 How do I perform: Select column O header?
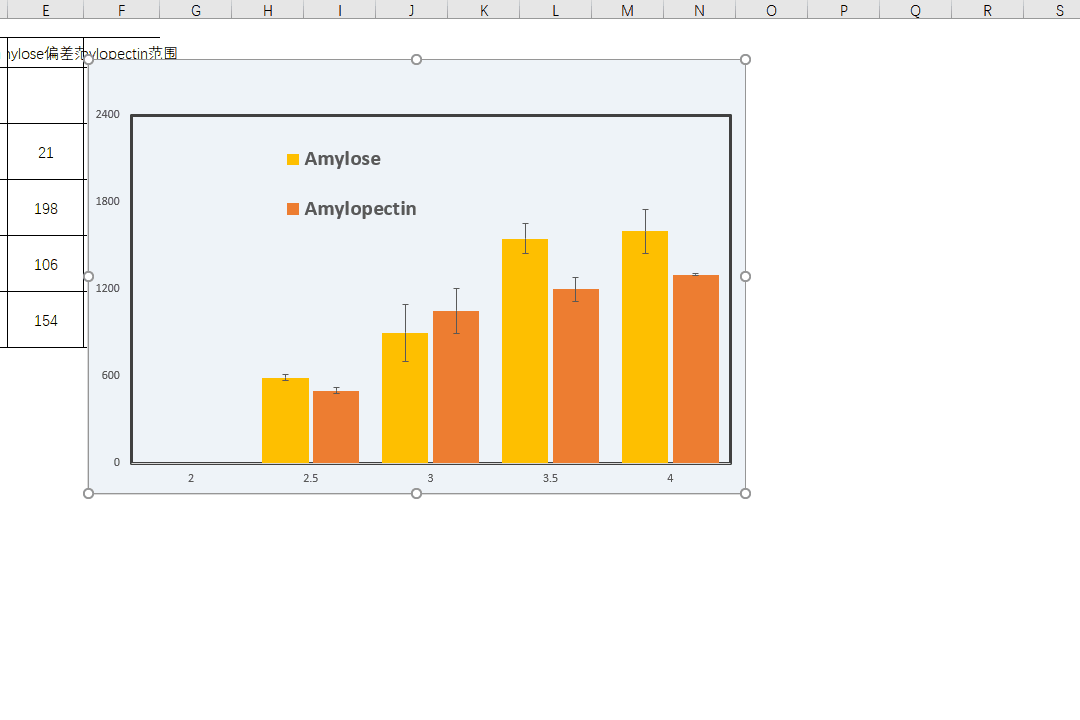pos(771,10)
